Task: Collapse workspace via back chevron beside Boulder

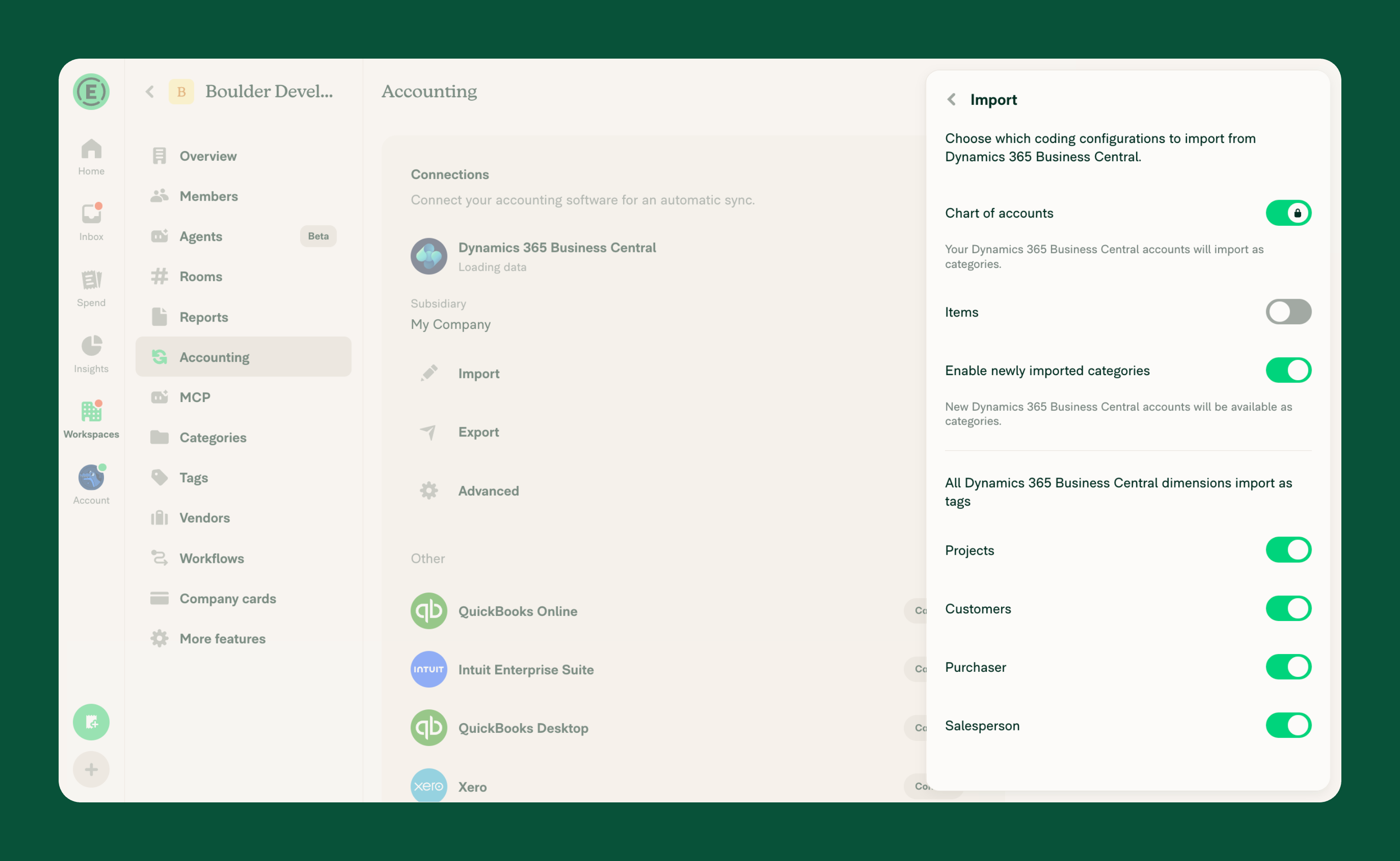Action: tap(150, 91)
